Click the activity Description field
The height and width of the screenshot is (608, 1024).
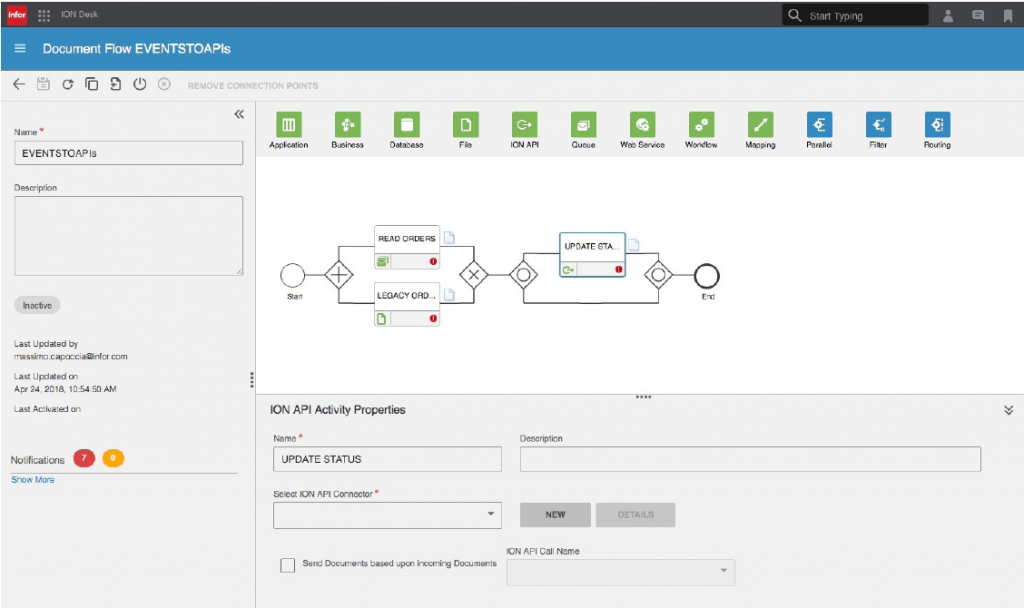750,459
